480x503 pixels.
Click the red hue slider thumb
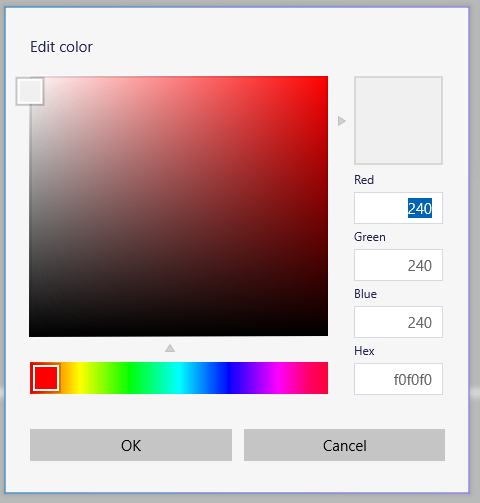point(46,378)
